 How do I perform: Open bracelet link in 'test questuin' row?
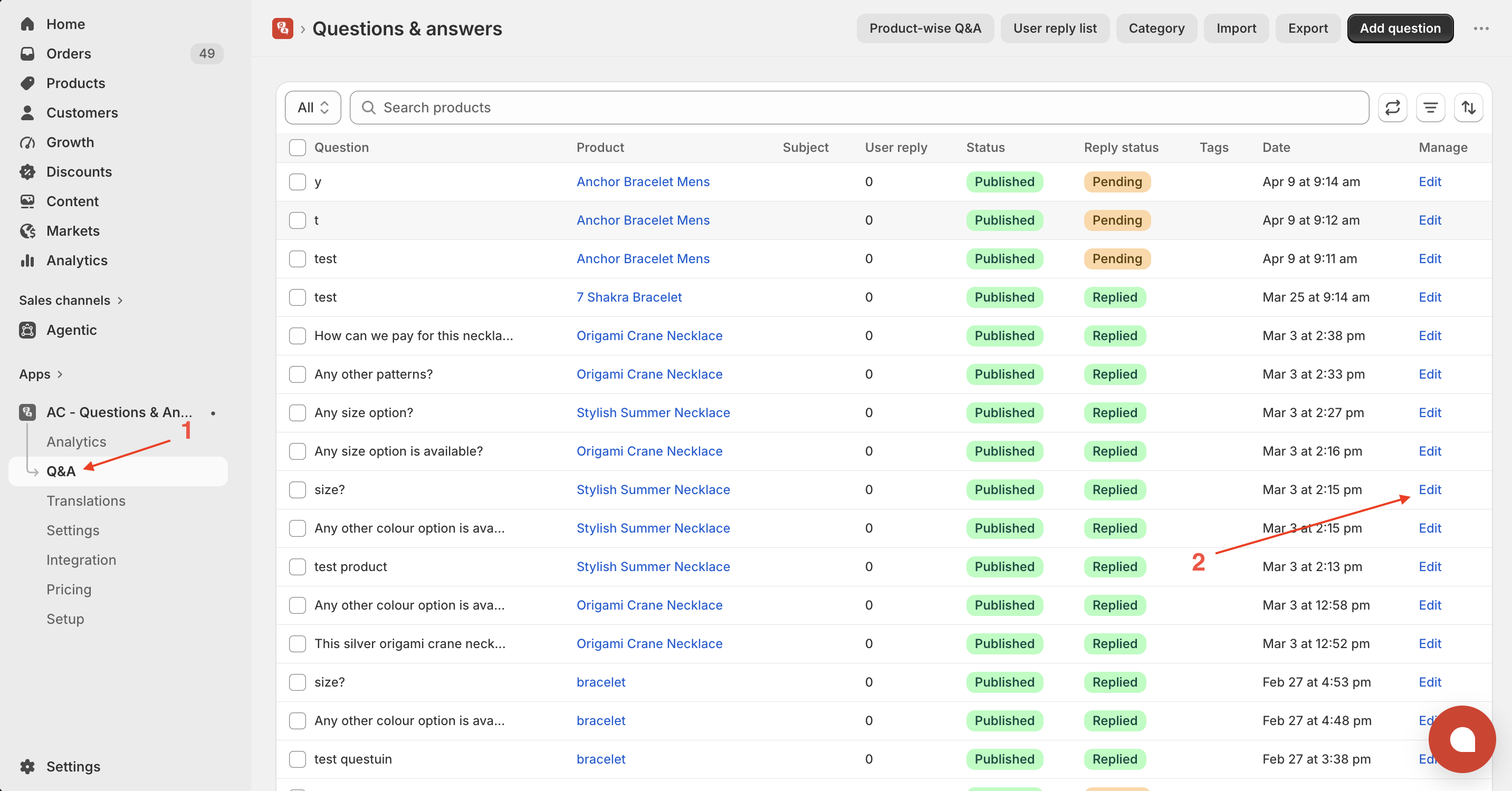[x=600, y=759]
